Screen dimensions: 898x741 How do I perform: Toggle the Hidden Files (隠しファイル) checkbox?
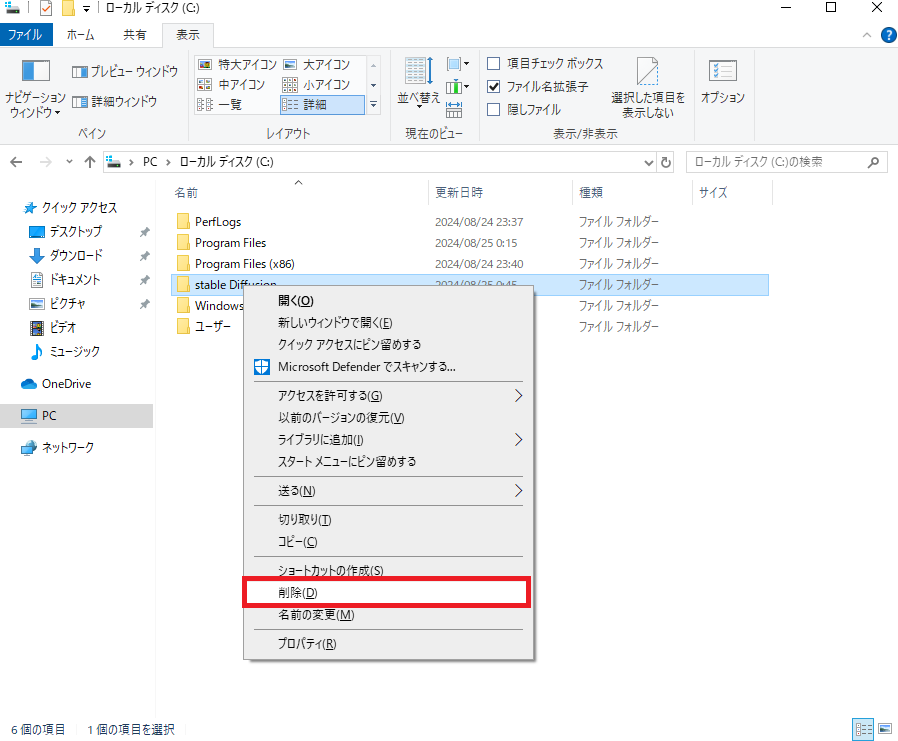coord(494,110)
